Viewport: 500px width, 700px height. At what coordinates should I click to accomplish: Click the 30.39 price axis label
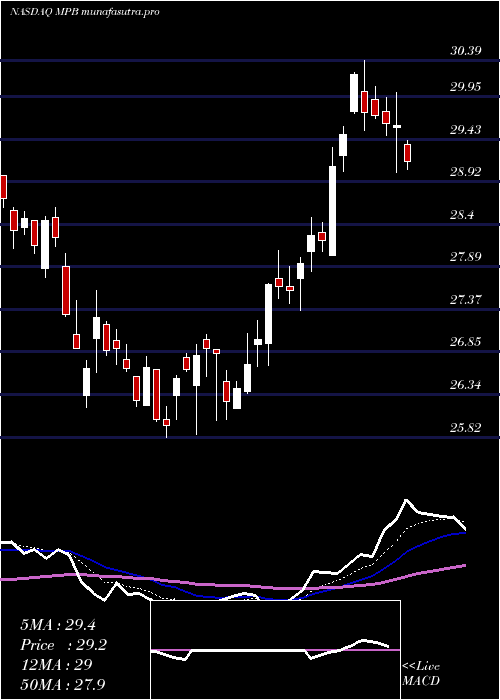point(465,50)
